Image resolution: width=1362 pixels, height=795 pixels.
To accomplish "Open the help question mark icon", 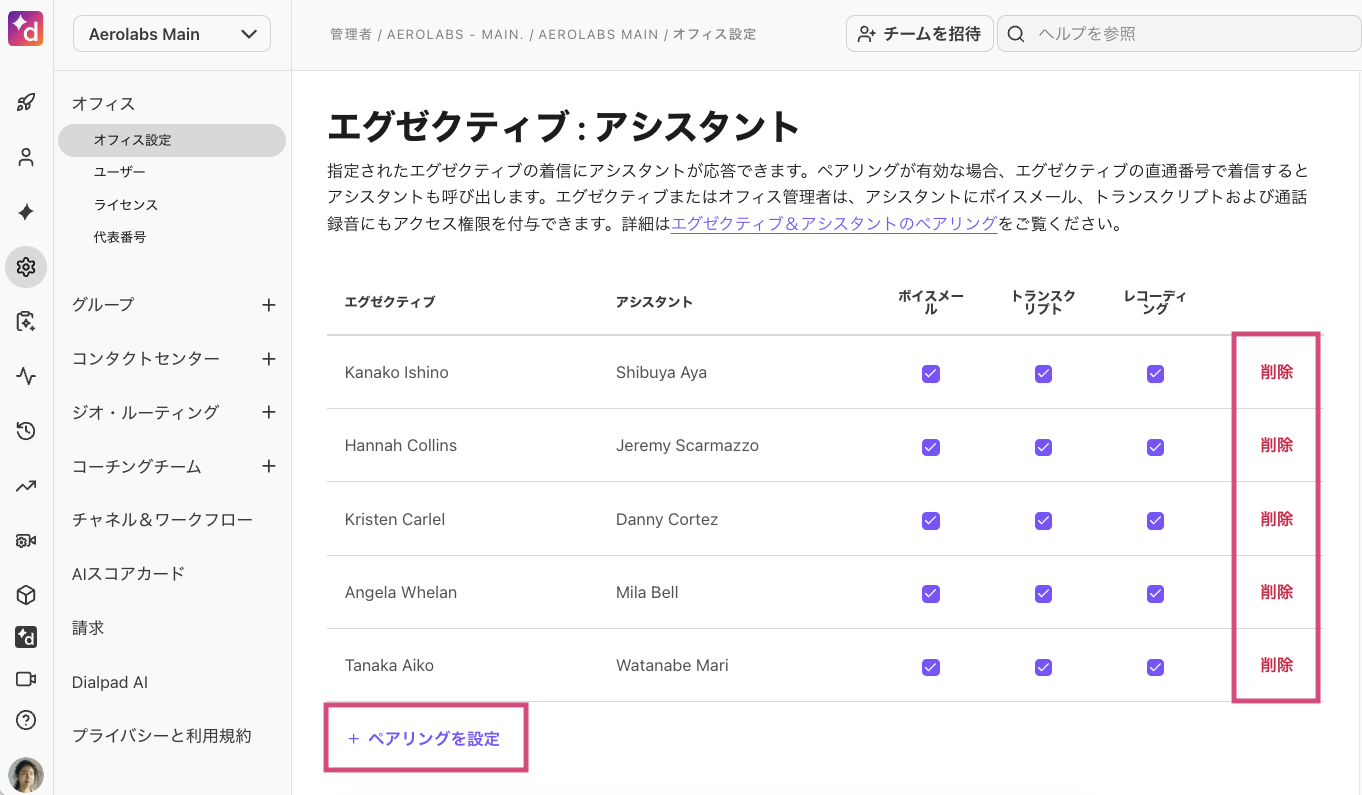I will coord(26,720).
